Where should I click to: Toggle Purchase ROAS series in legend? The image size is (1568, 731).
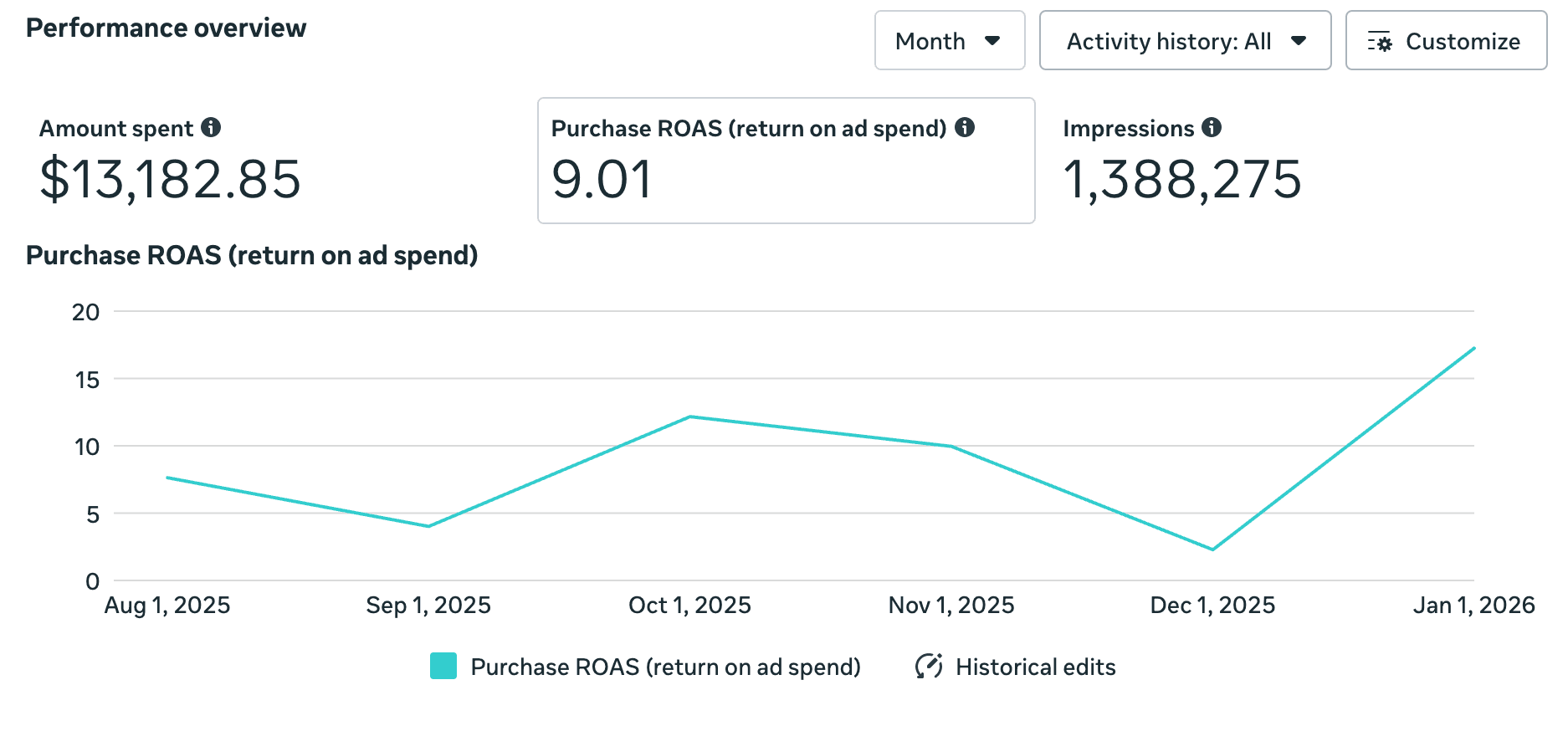pyautogui.click(x=665, y=667)
